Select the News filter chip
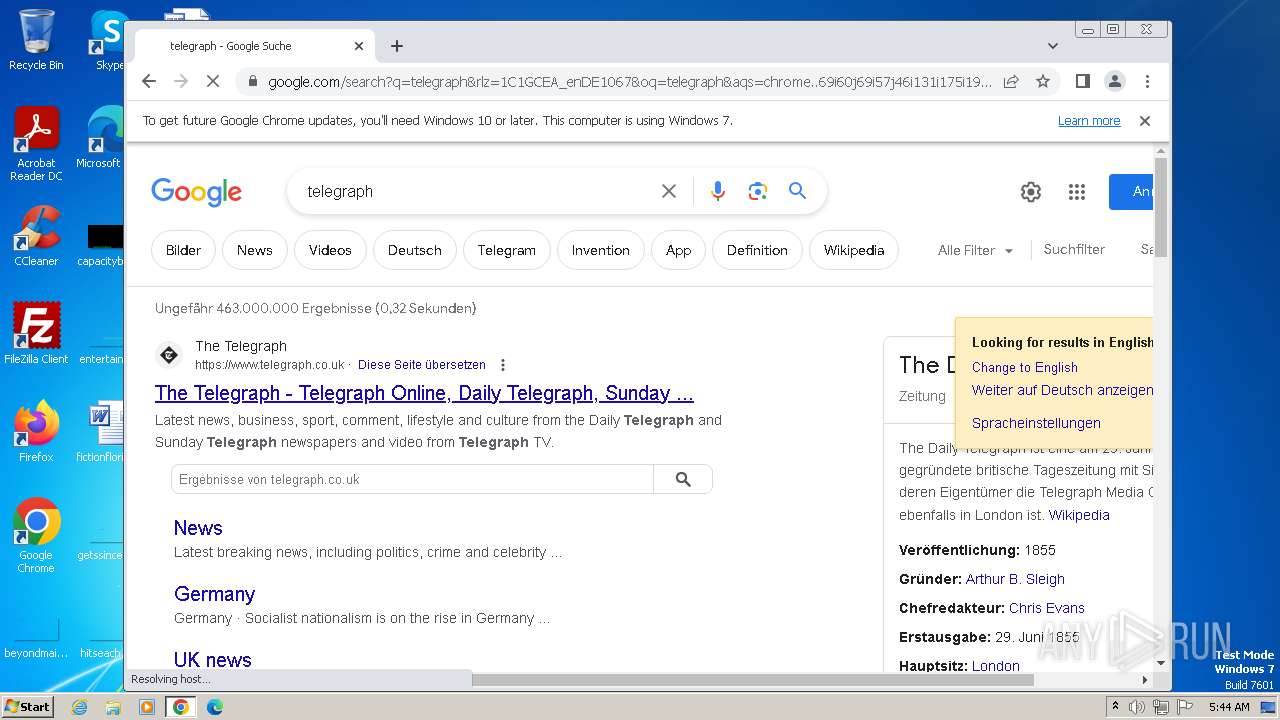Image resolution: width=1280 pixels, height=720 pixels. click(x=255, y=250)
